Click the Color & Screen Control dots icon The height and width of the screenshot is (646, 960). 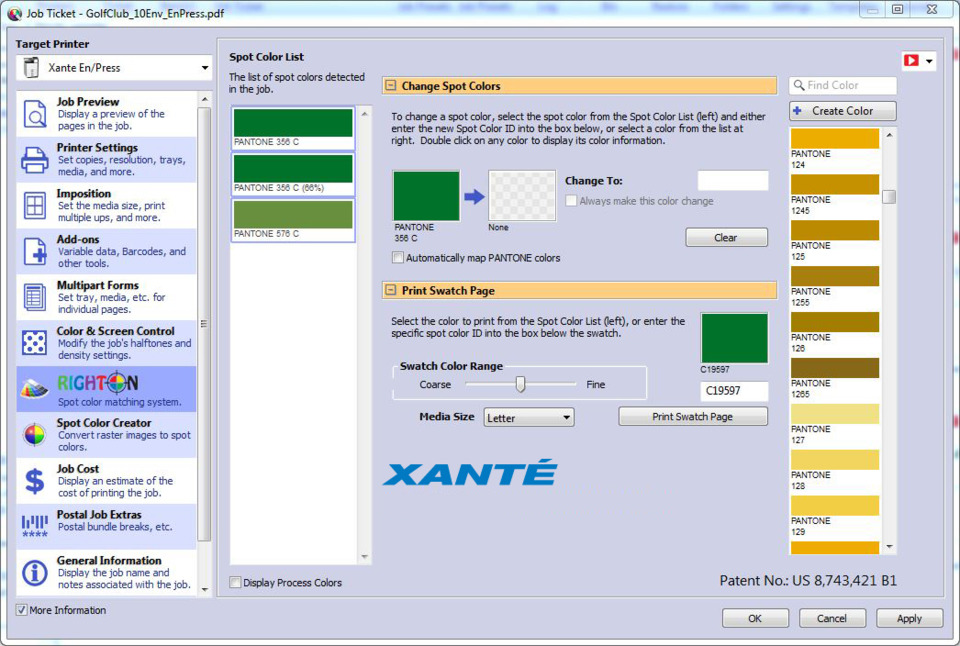point(34,343)
